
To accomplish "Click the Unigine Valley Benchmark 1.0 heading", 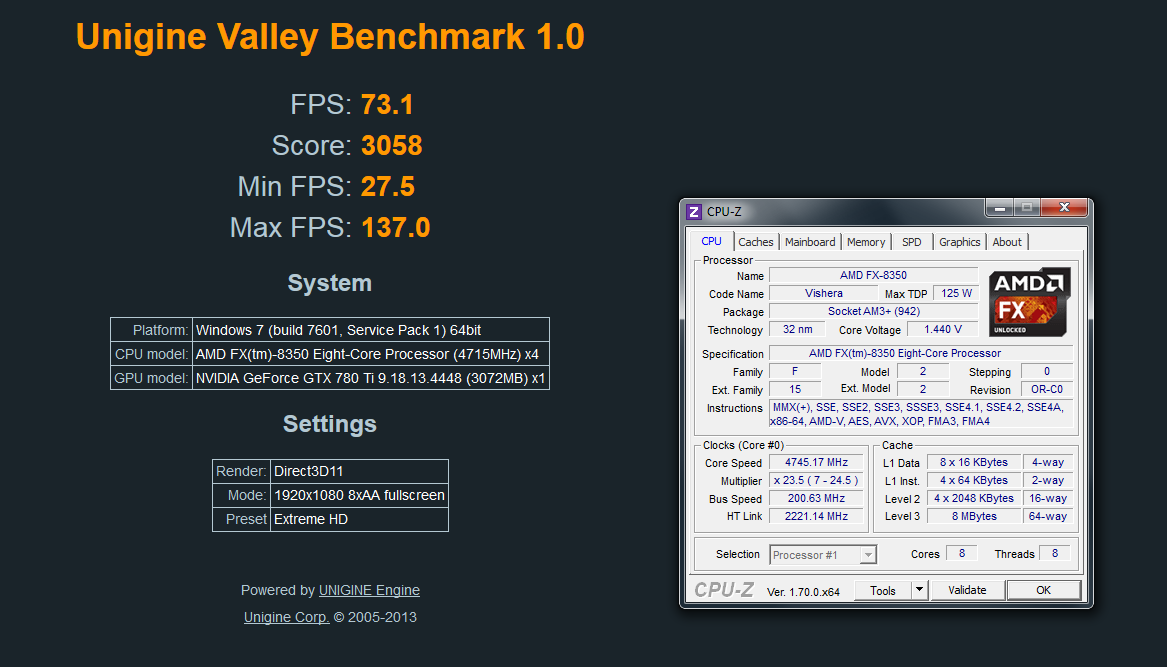I will 330,36.
